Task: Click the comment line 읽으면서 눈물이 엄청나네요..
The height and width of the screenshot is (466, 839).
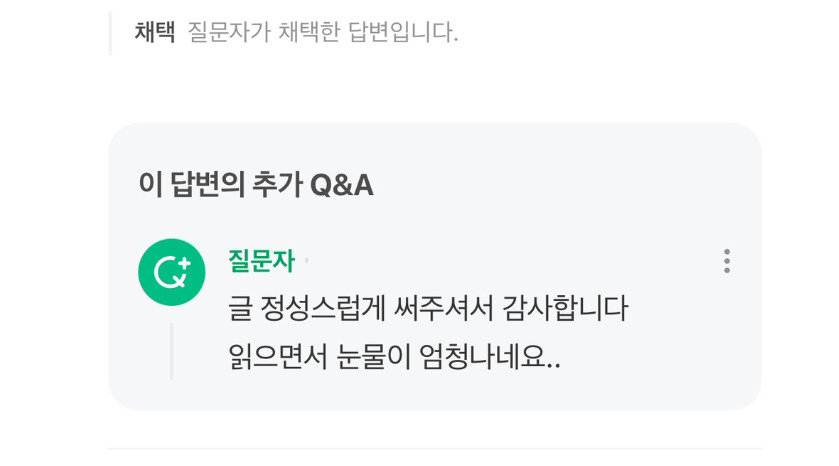Action: (394, 357)
